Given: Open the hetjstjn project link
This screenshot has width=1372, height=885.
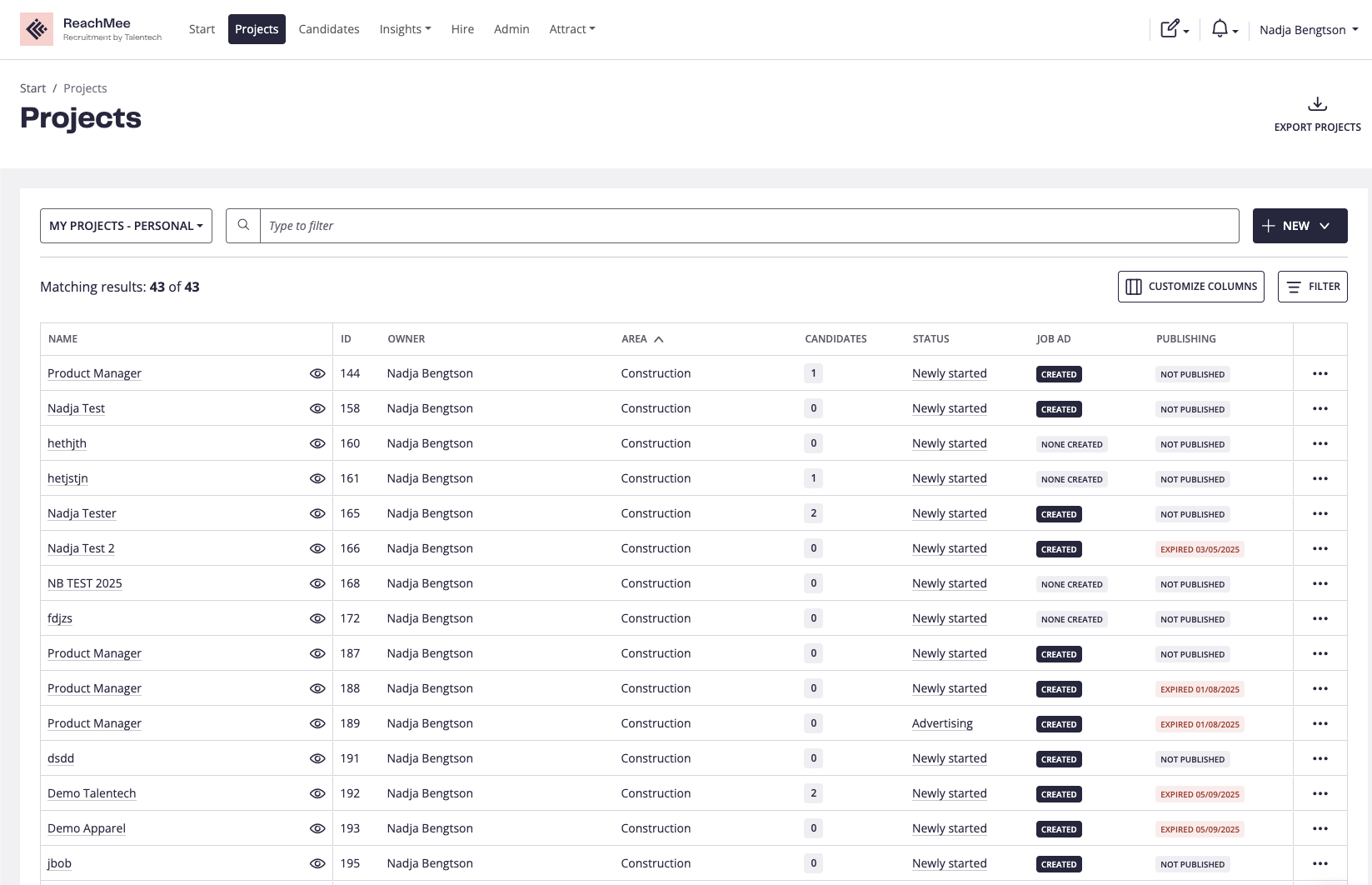Looking at the screenshot, I should coord(67,479).
